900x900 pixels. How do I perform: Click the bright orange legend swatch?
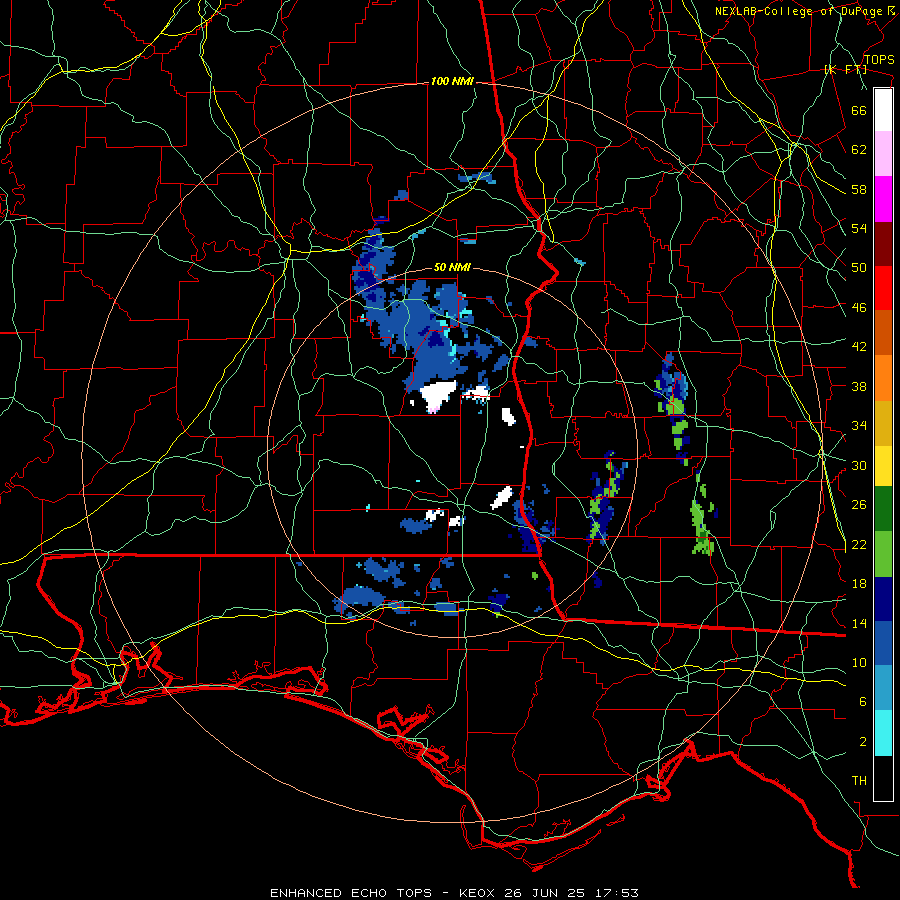pyautogui.click(x=883, y=378)
